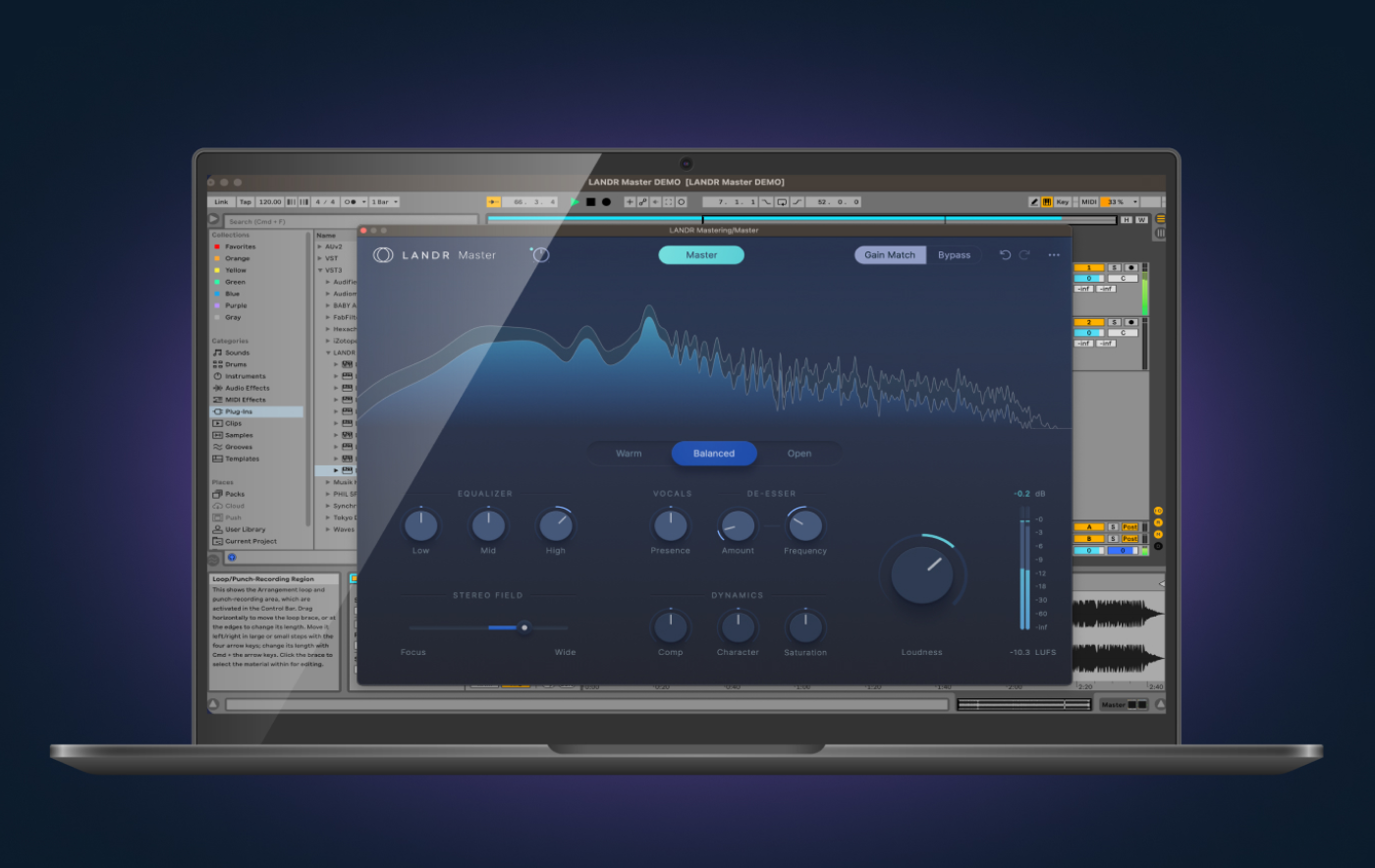Click the W button near overview
1375x868 pixels.
1141,220
